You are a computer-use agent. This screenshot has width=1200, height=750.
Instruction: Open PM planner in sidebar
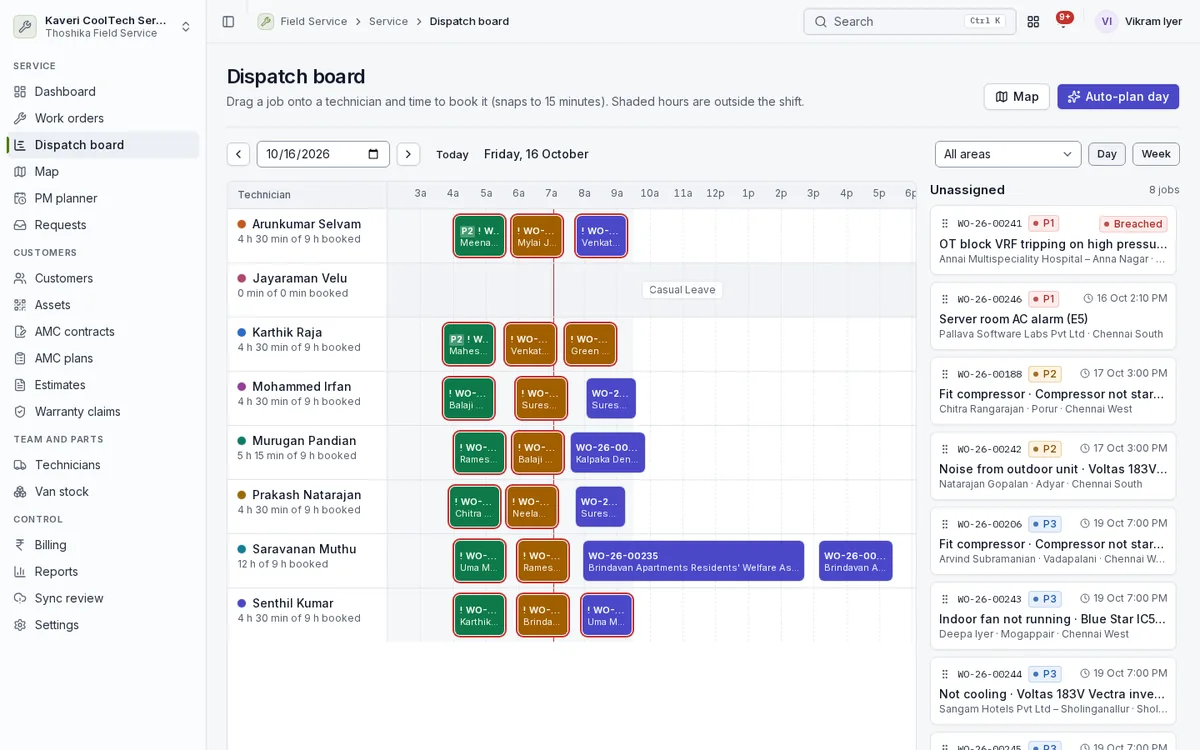tap(103, 198)
